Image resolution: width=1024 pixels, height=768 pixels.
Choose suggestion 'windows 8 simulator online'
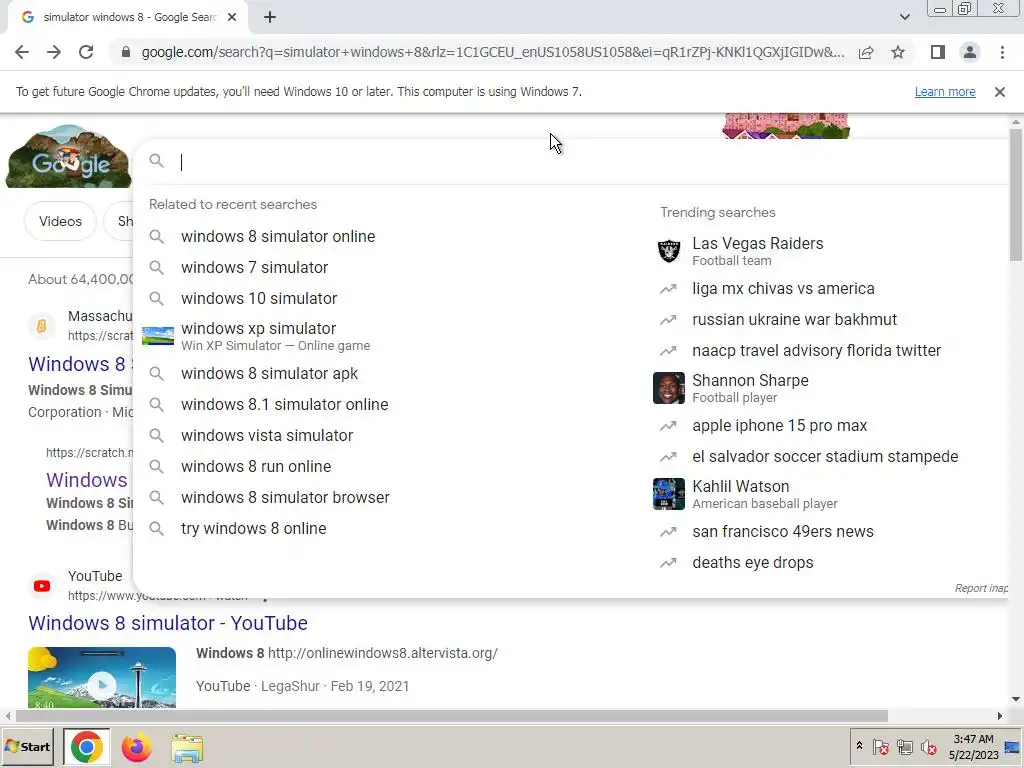(278, 236)
